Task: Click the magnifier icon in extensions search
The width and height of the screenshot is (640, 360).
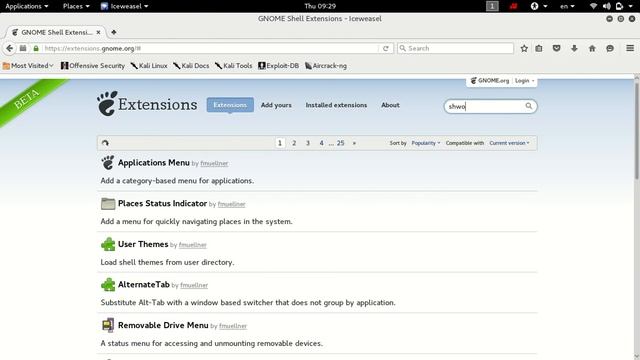Action: tap(529, 106)
